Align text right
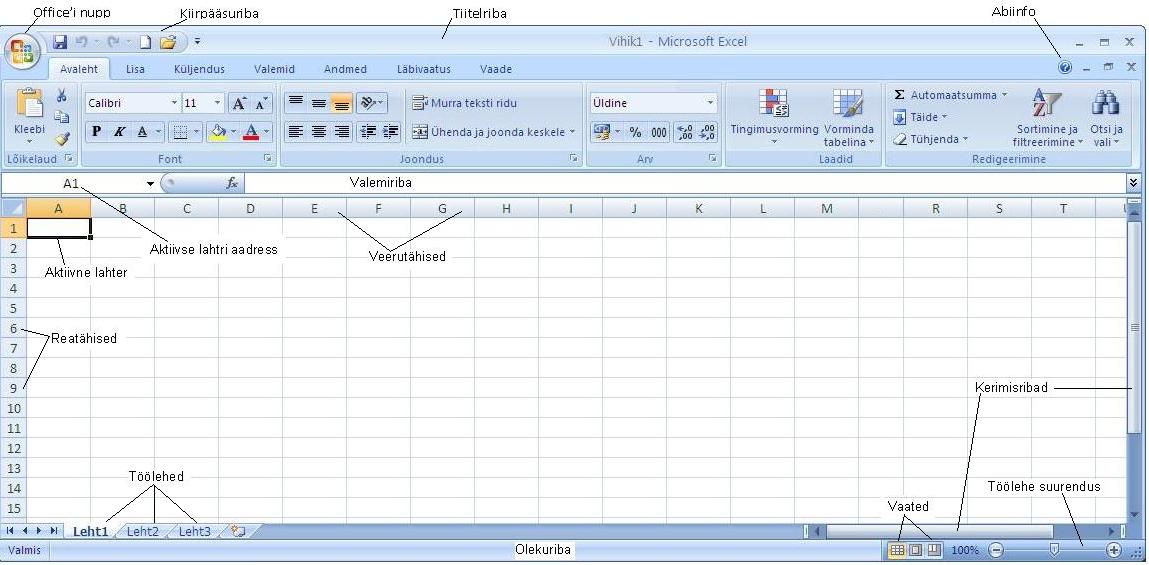This screenshot has width=1149, height=565. click(x=341, y=132)
